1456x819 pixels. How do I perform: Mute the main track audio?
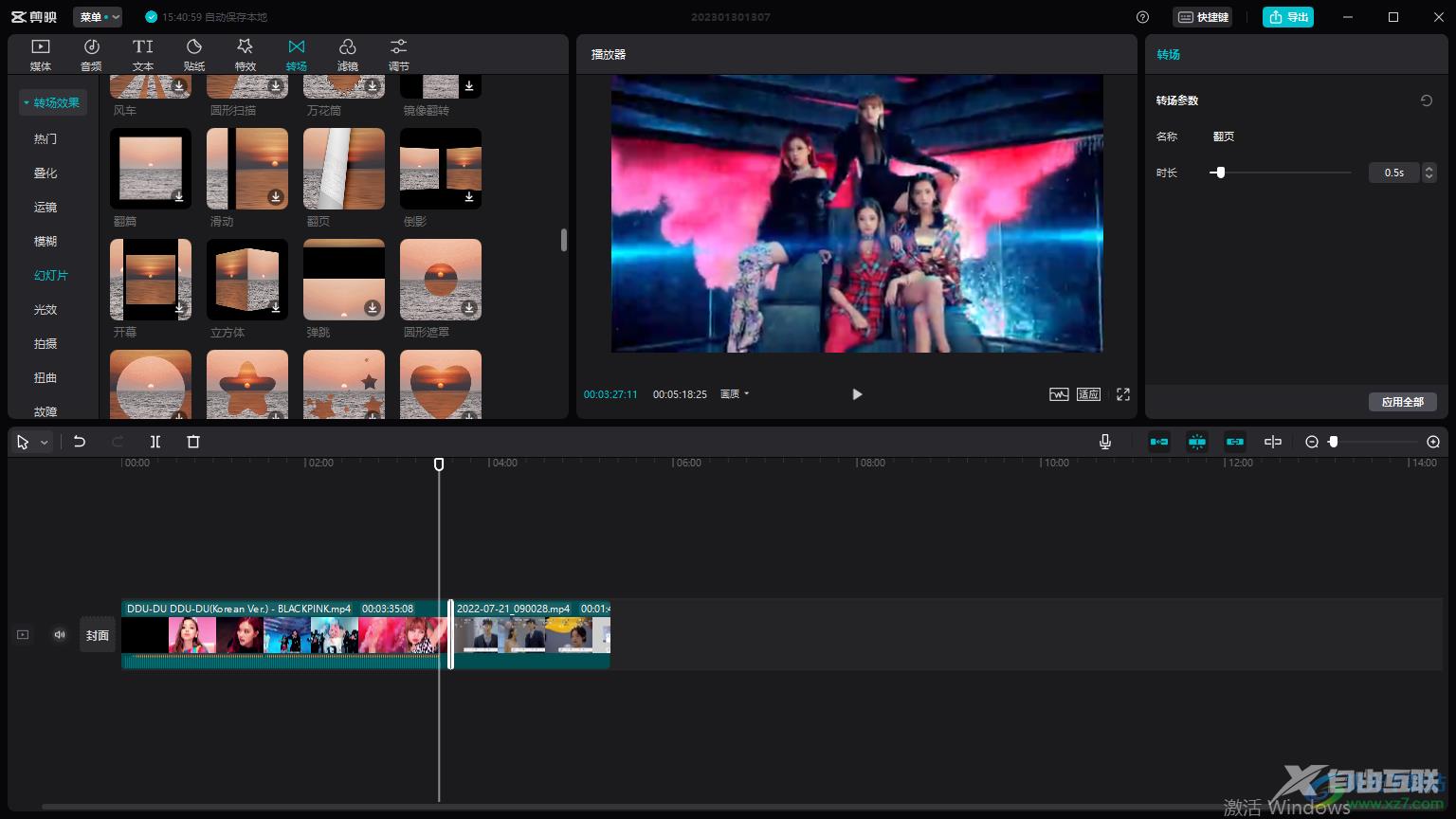click(60, 635)
